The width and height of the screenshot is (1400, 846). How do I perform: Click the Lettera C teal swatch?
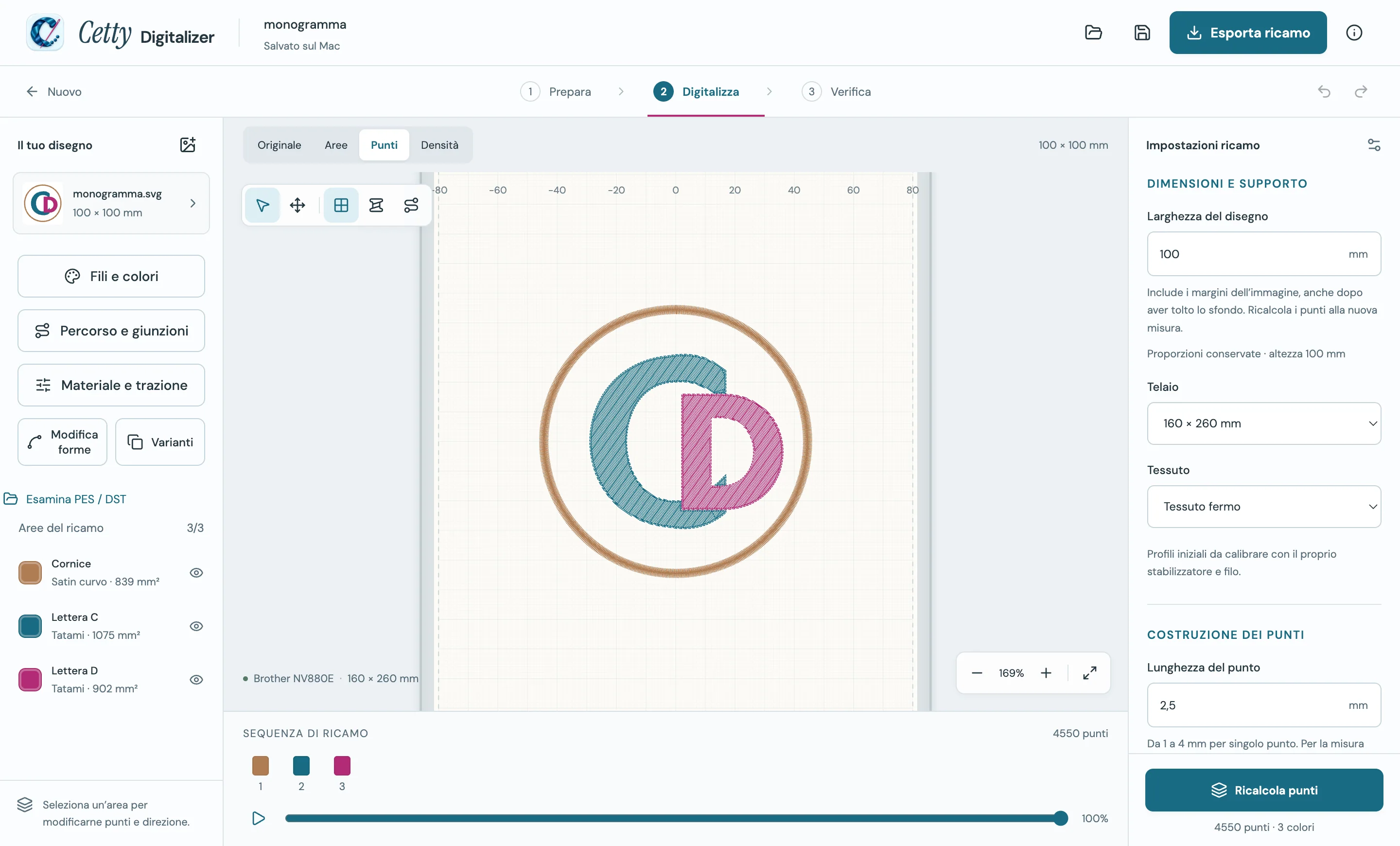pos(30,626)
